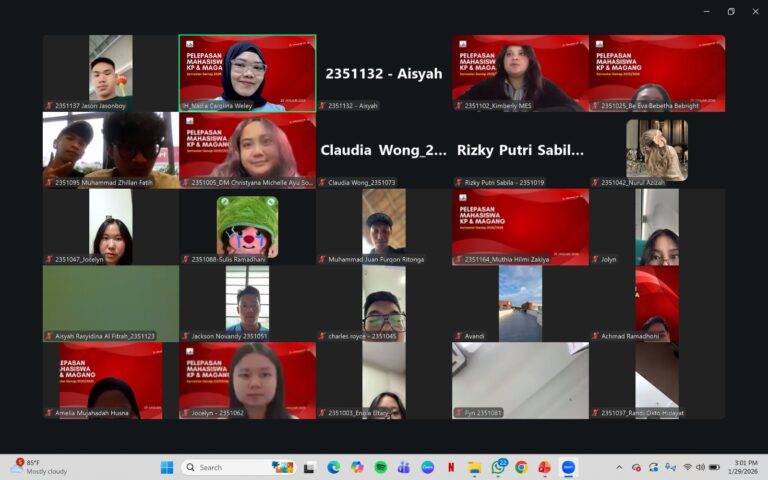The width and height of the screenshot is (768, 480).
Task: Click large name text '2351132 - Aisyah'
Action: [384, 73]
